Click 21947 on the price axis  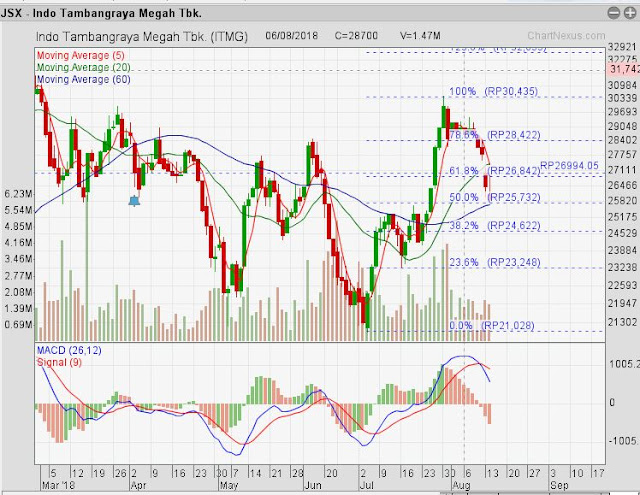(622, 303)
